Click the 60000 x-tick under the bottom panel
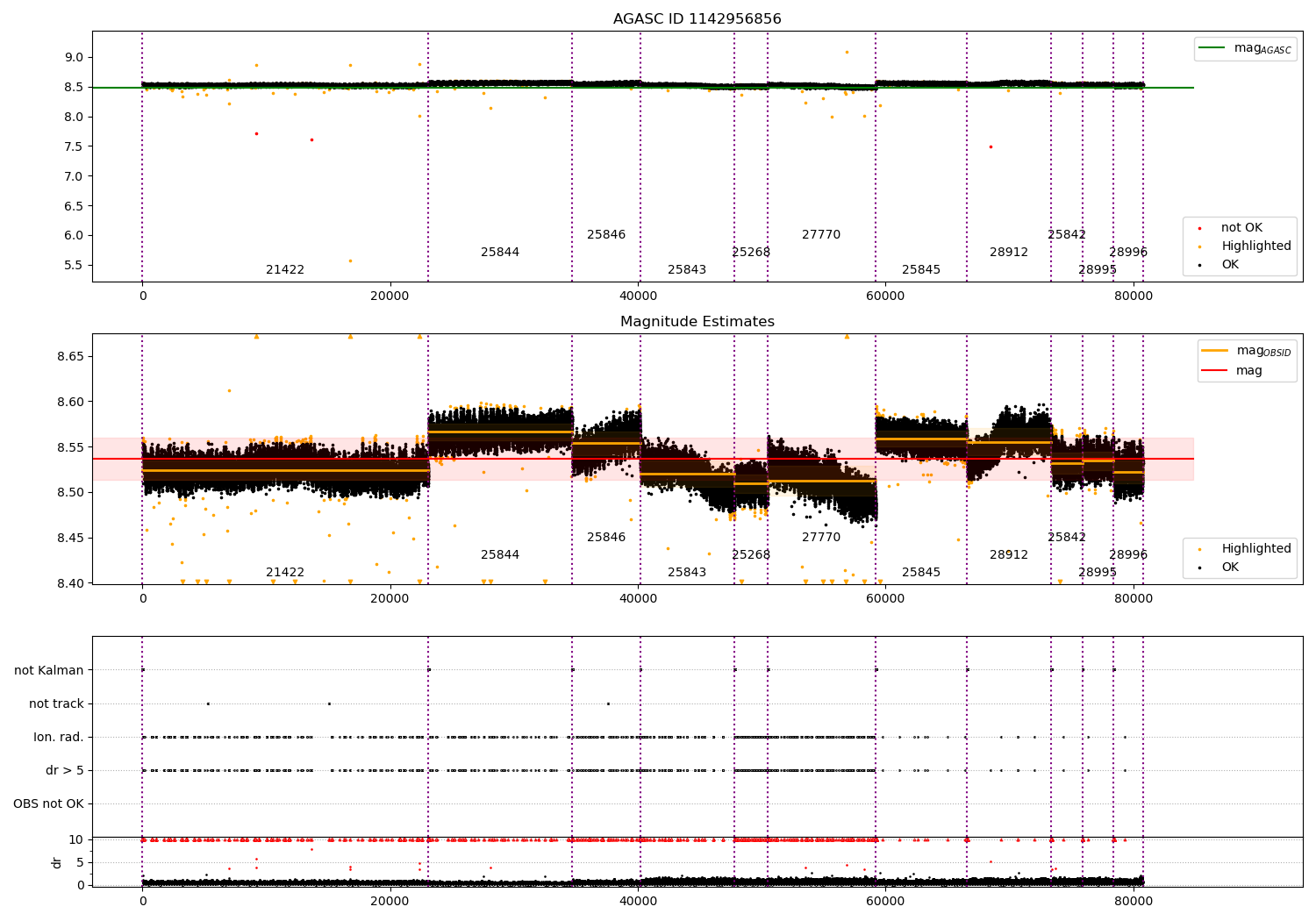This screenshot has height=921, width=1316. (x=885, y=900)
